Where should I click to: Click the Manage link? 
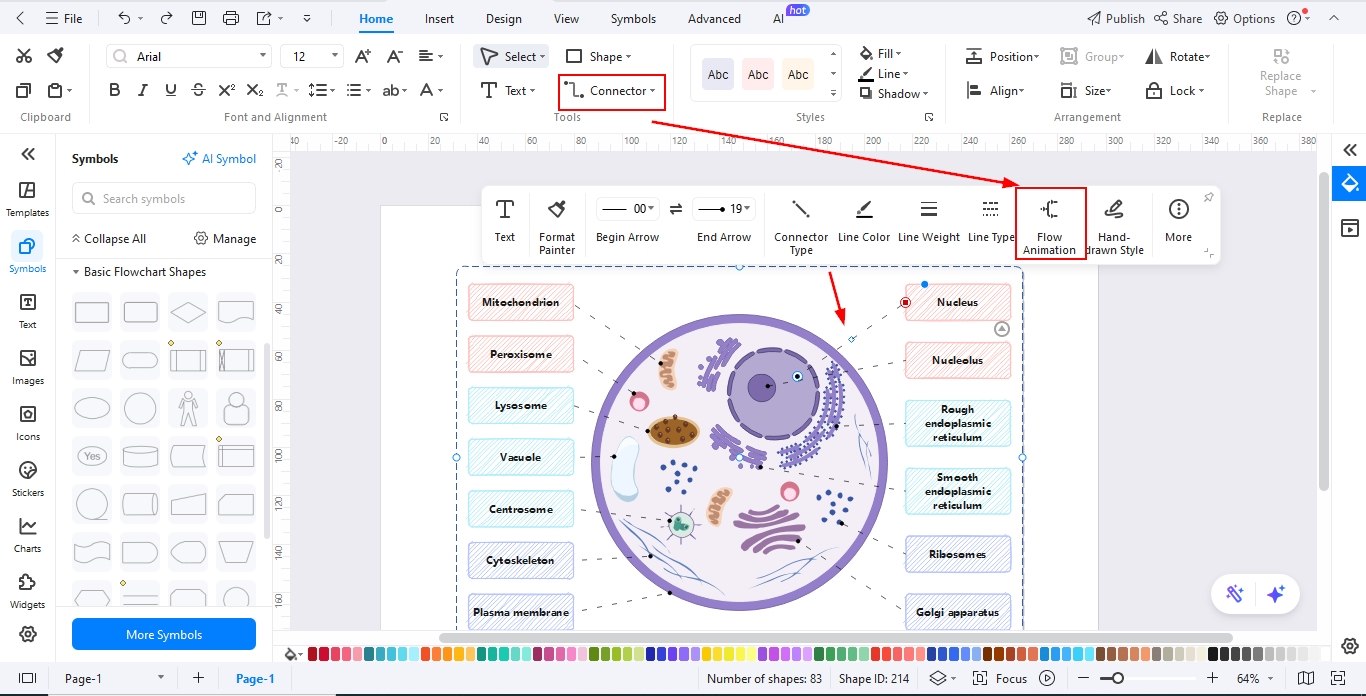[225, 238]
